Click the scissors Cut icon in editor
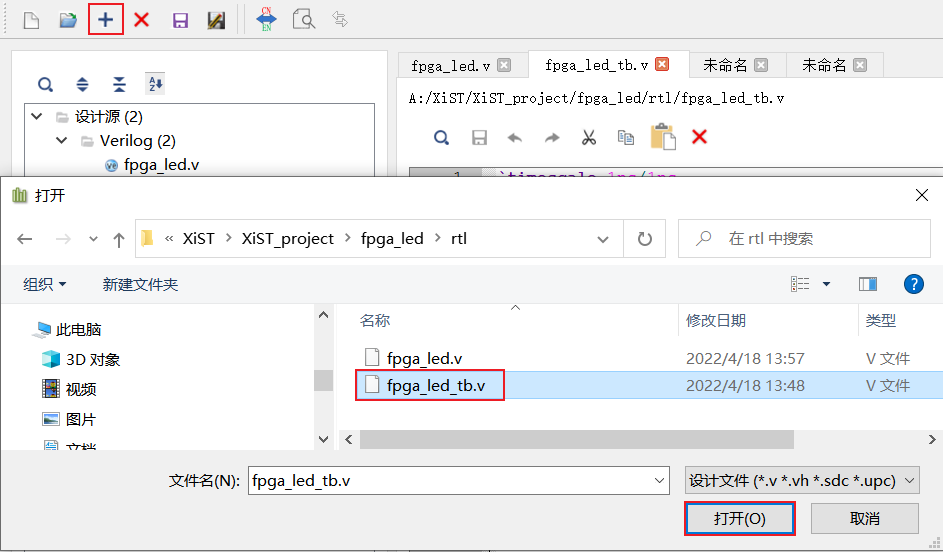This screenshot has height=552, width=943. pos(588,137)
